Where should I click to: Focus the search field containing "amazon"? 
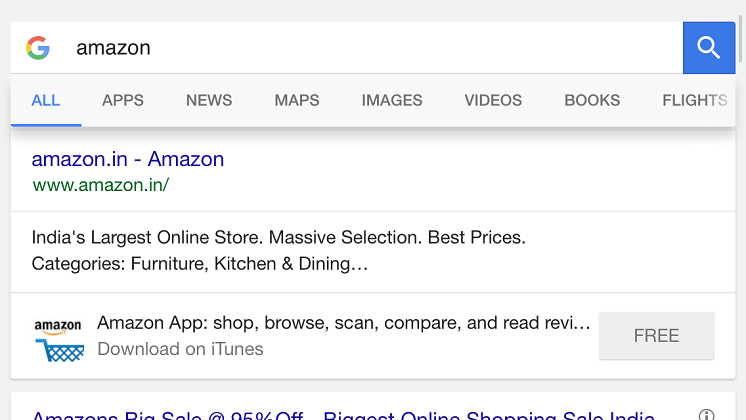click(370, 48)
